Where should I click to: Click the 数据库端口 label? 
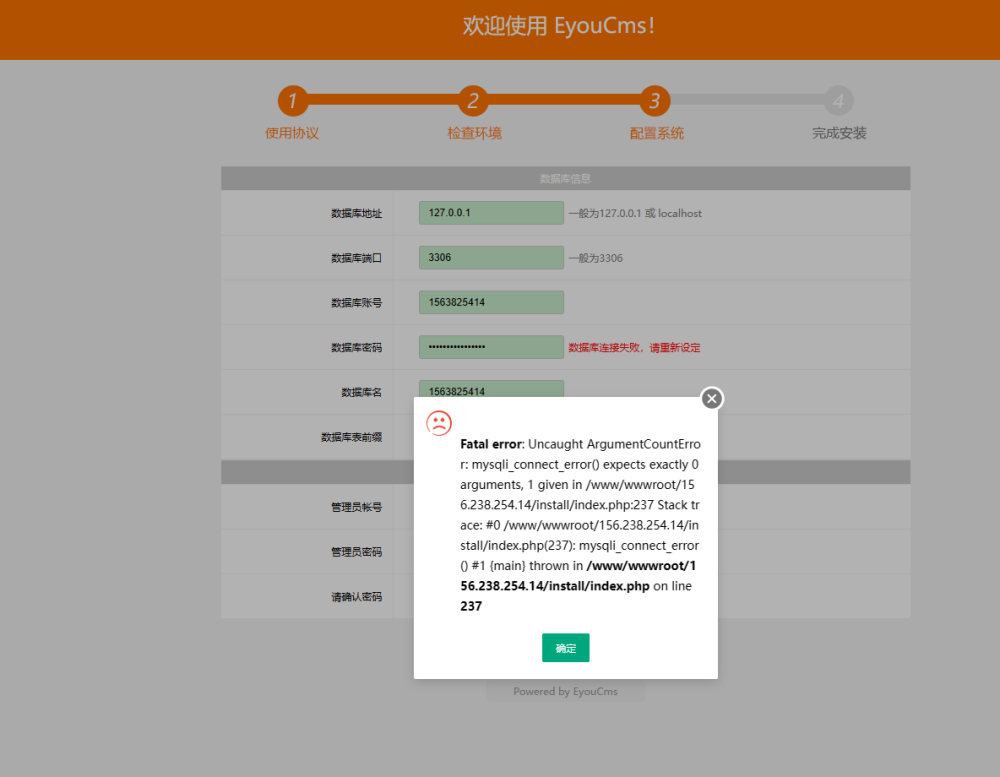coord(357,258)
